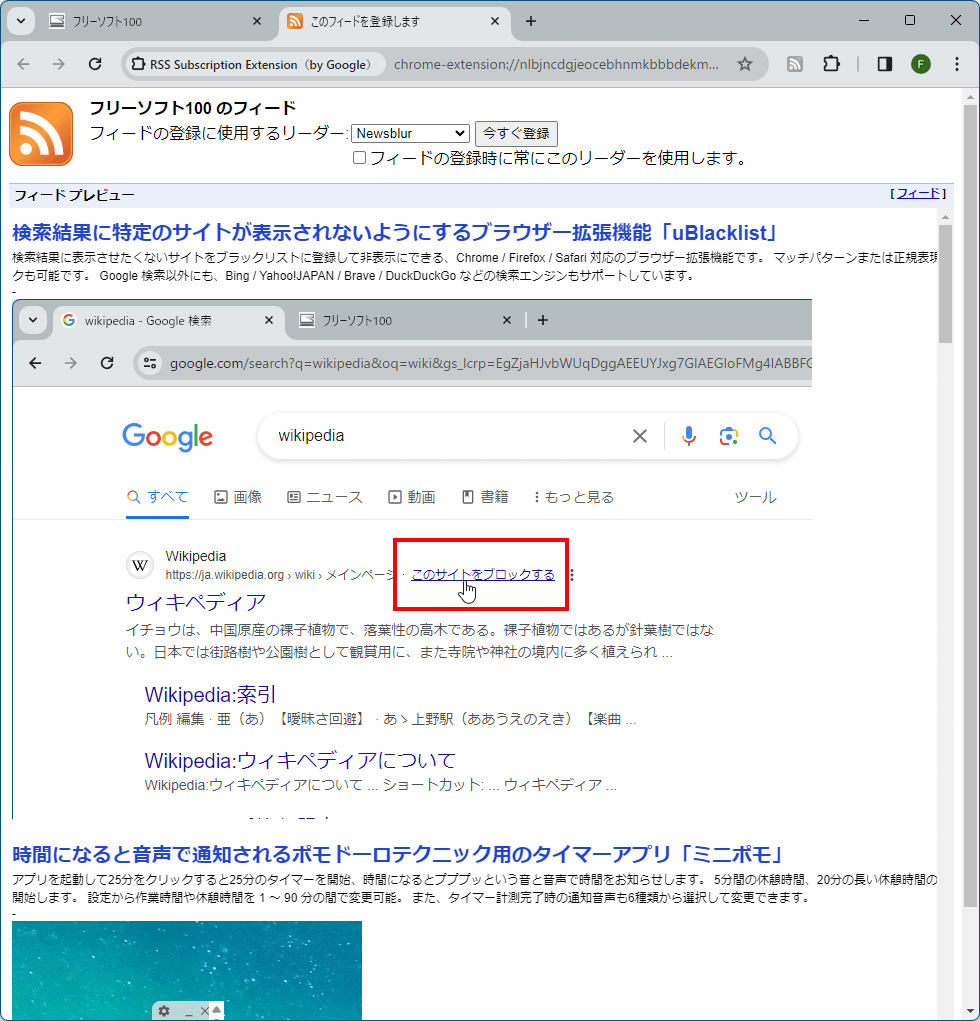This screenshot has height=1021, width=980.
Task: Click the outer page scrollbar up arrow
Action: (970, 98)
